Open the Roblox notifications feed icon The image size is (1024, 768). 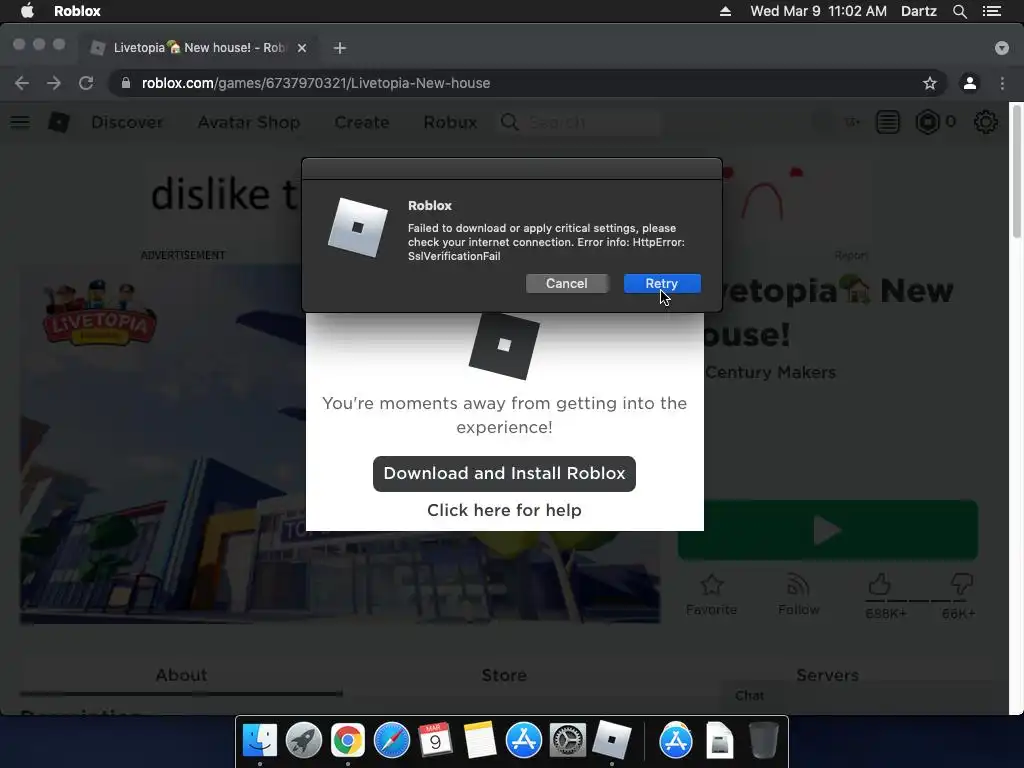coord(888,122)
